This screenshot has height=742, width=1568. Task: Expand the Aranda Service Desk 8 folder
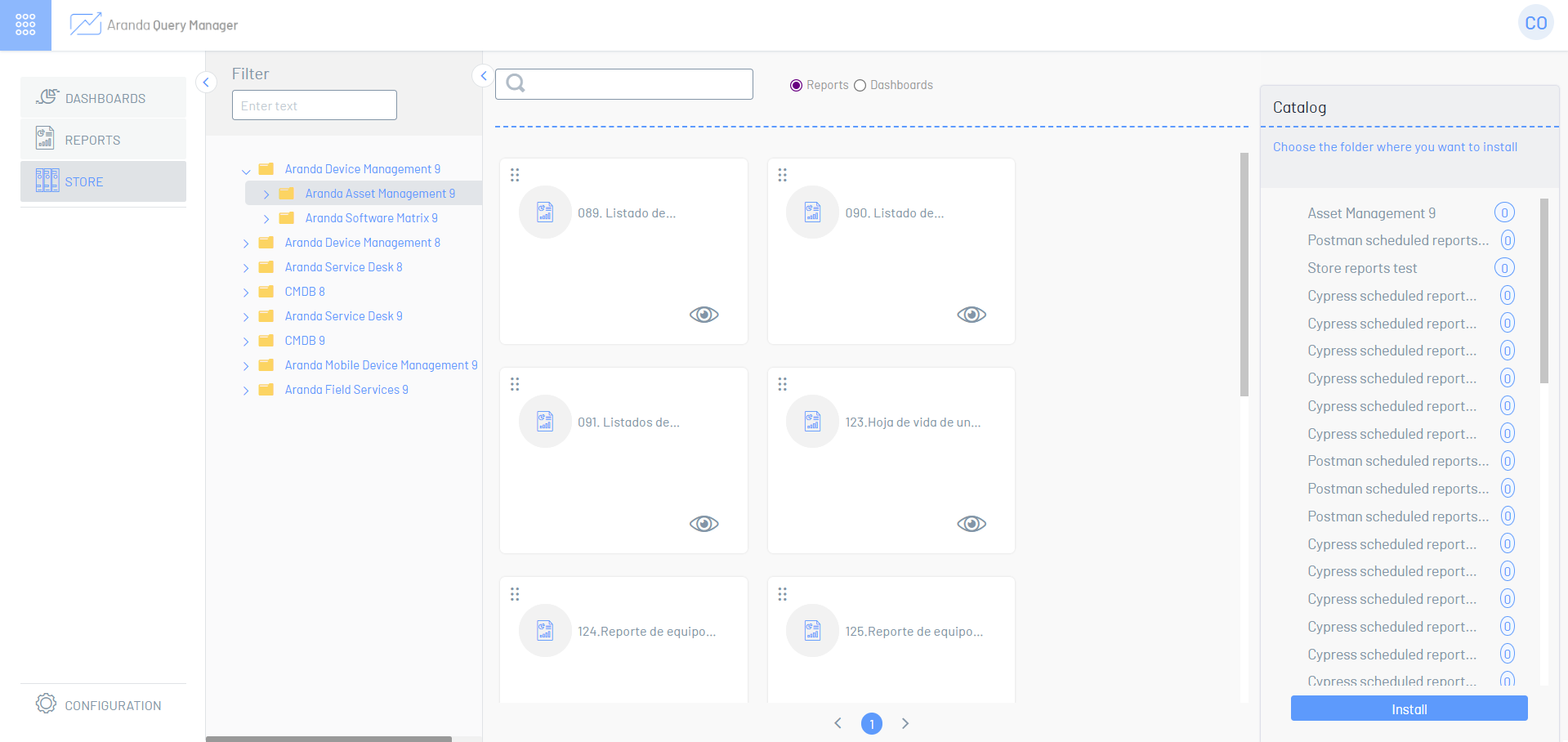[246, 268]
